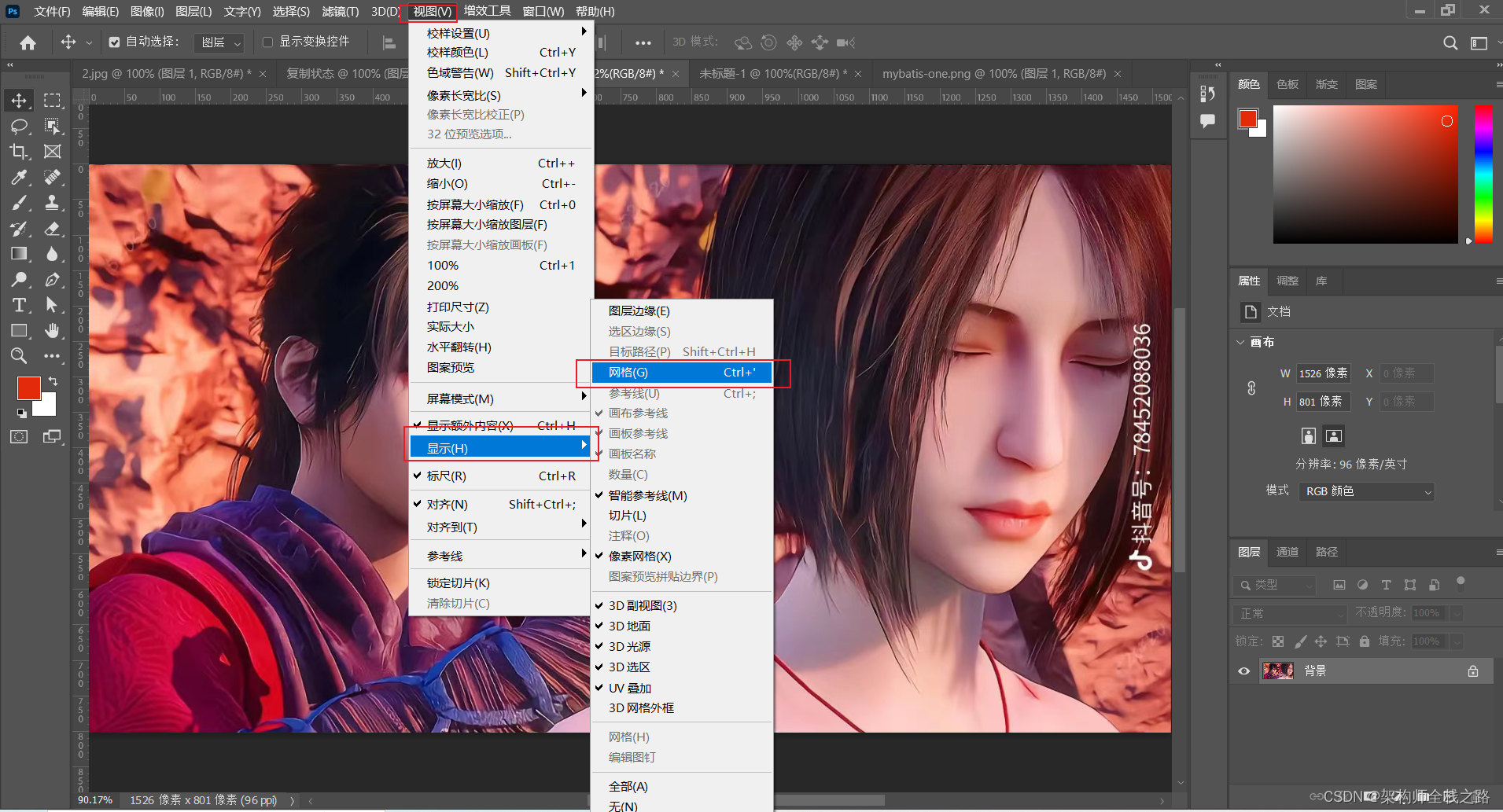Click 放大(I) zoom in menu item
Image resolution: width=1503 pixels, height=812 pixels.
[500, 163]
